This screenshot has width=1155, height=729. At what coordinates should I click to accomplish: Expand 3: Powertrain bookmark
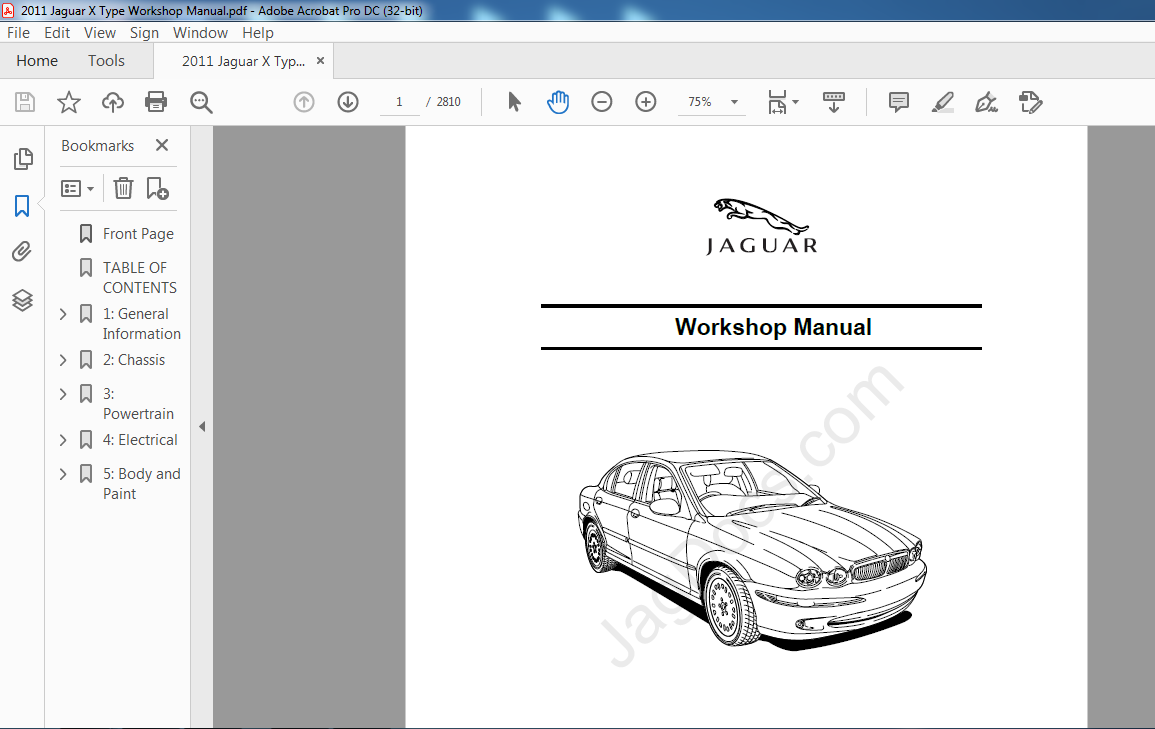(x=63, y=394)
